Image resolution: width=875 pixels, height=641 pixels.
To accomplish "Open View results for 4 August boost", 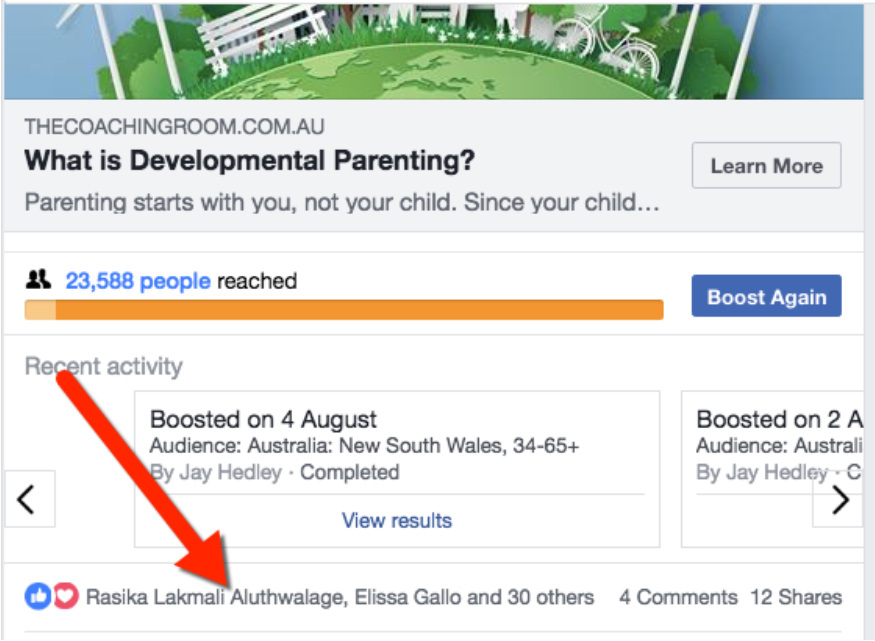I will (397, 520).
